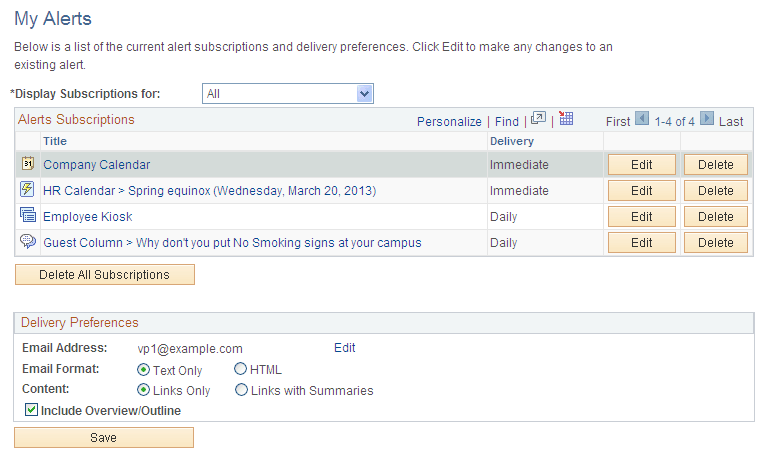The width and height of the screenshot is (761, 453).
Task: Click the Guest Column speech bubble icon
Action: (x=27, y=242)
